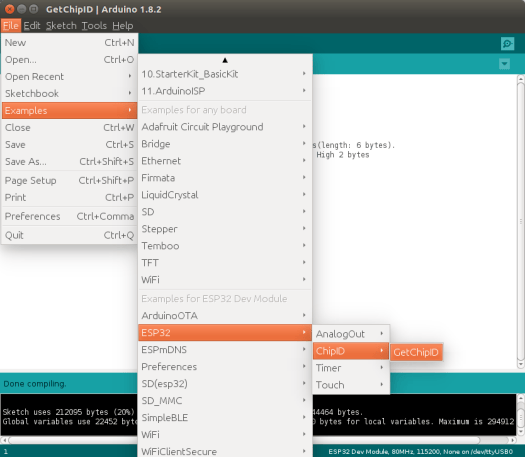
Task: Choose Save As from File menu
Action: (x=69, y=162)
